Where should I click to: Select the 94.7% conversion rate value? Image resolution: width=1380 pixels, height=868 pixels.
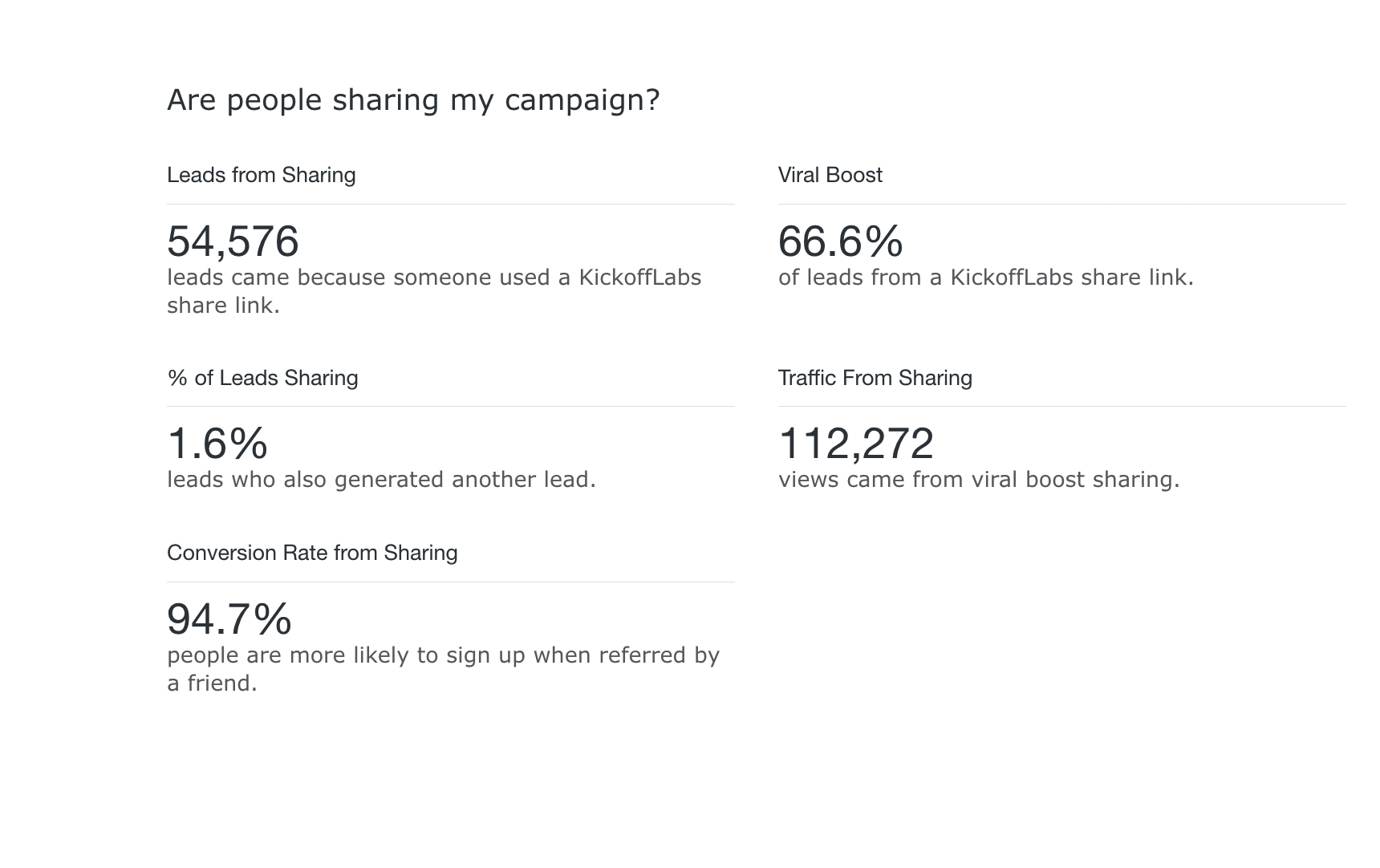(x=229, y=619)
